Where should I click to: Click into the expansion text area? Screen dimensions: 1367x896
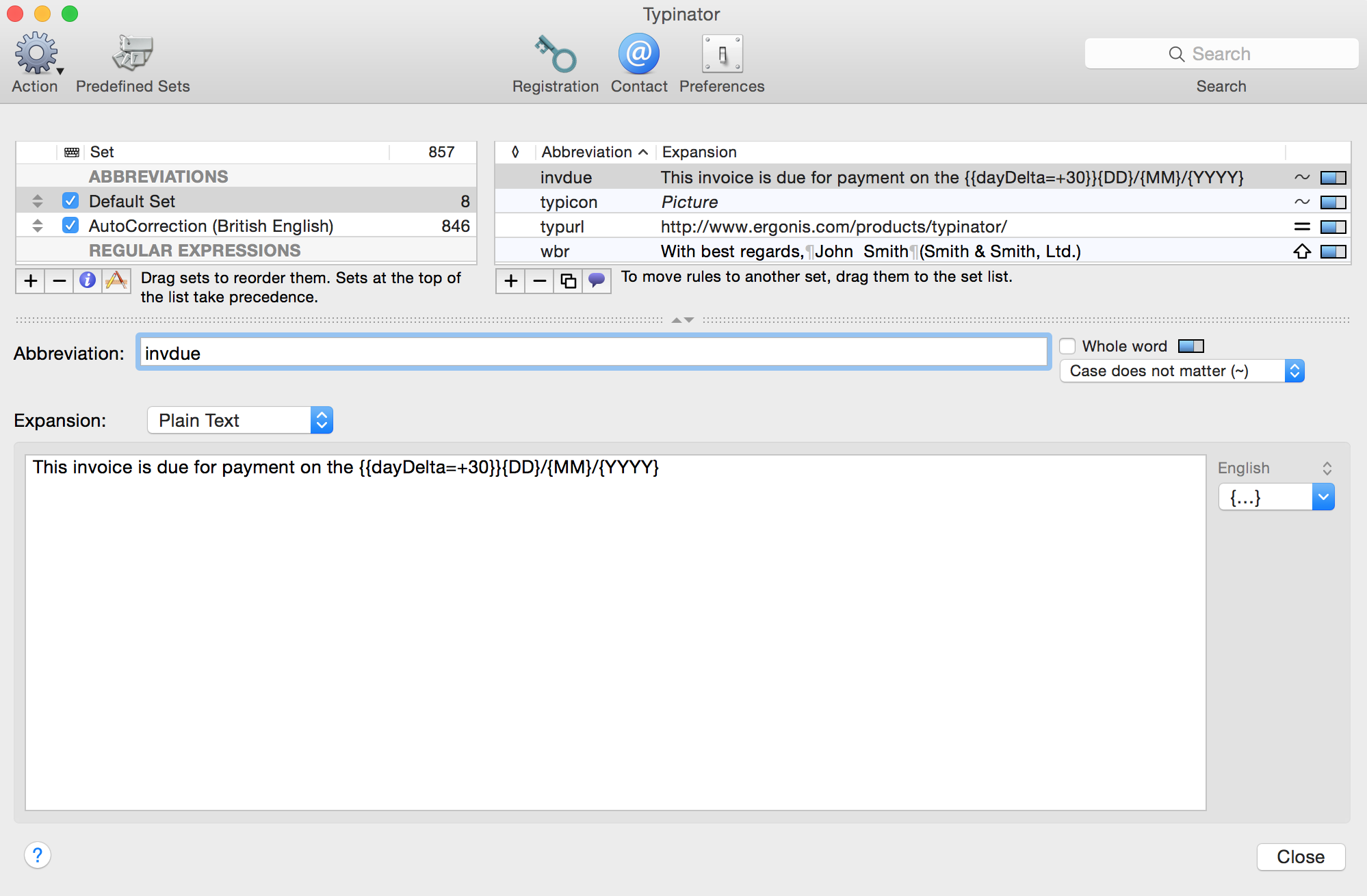tap(616, 633)
